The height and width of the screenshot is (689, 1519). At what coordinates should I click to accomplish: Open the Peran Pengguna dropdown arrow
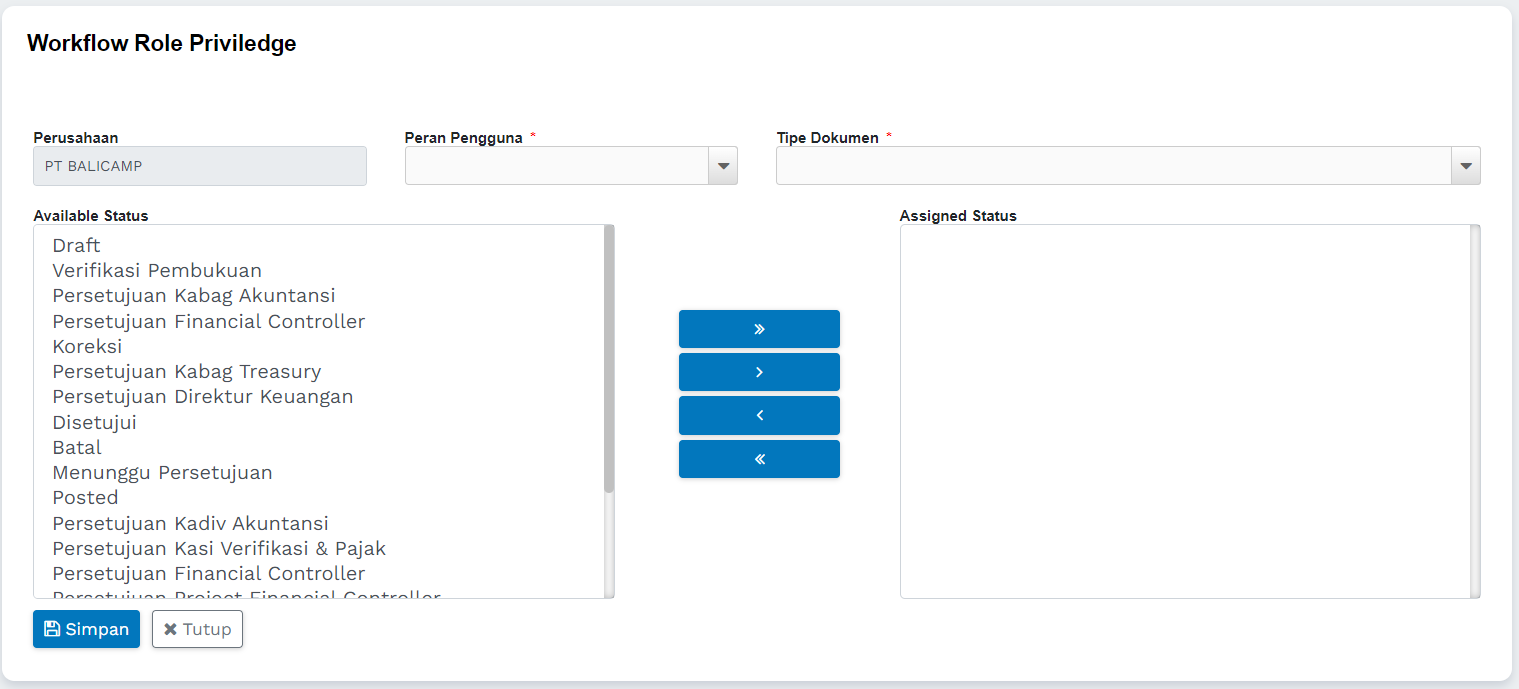[722, 166]
